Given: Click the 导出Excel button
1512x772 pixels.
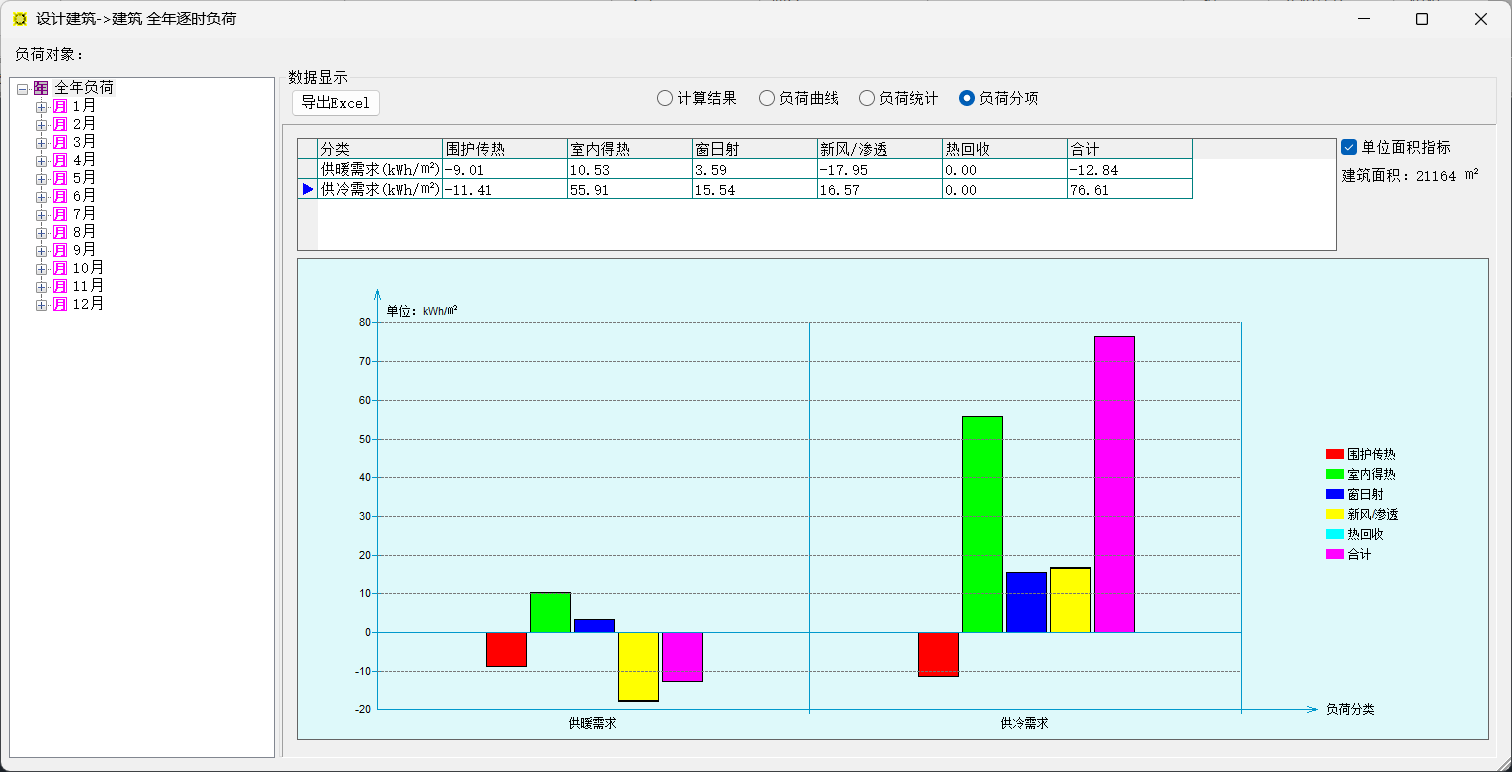Looking at the screenshot, I should tap(336, 102).
